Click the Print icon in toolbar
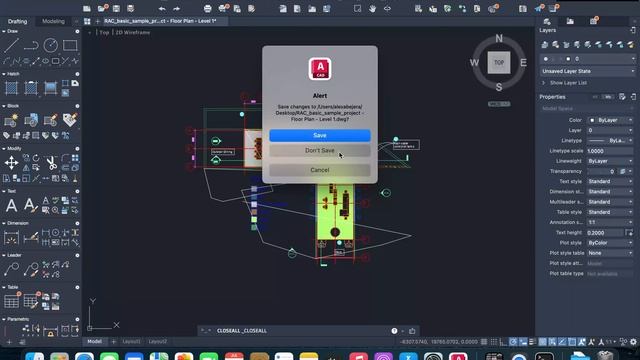640x360 pixels. coord(208,9)
